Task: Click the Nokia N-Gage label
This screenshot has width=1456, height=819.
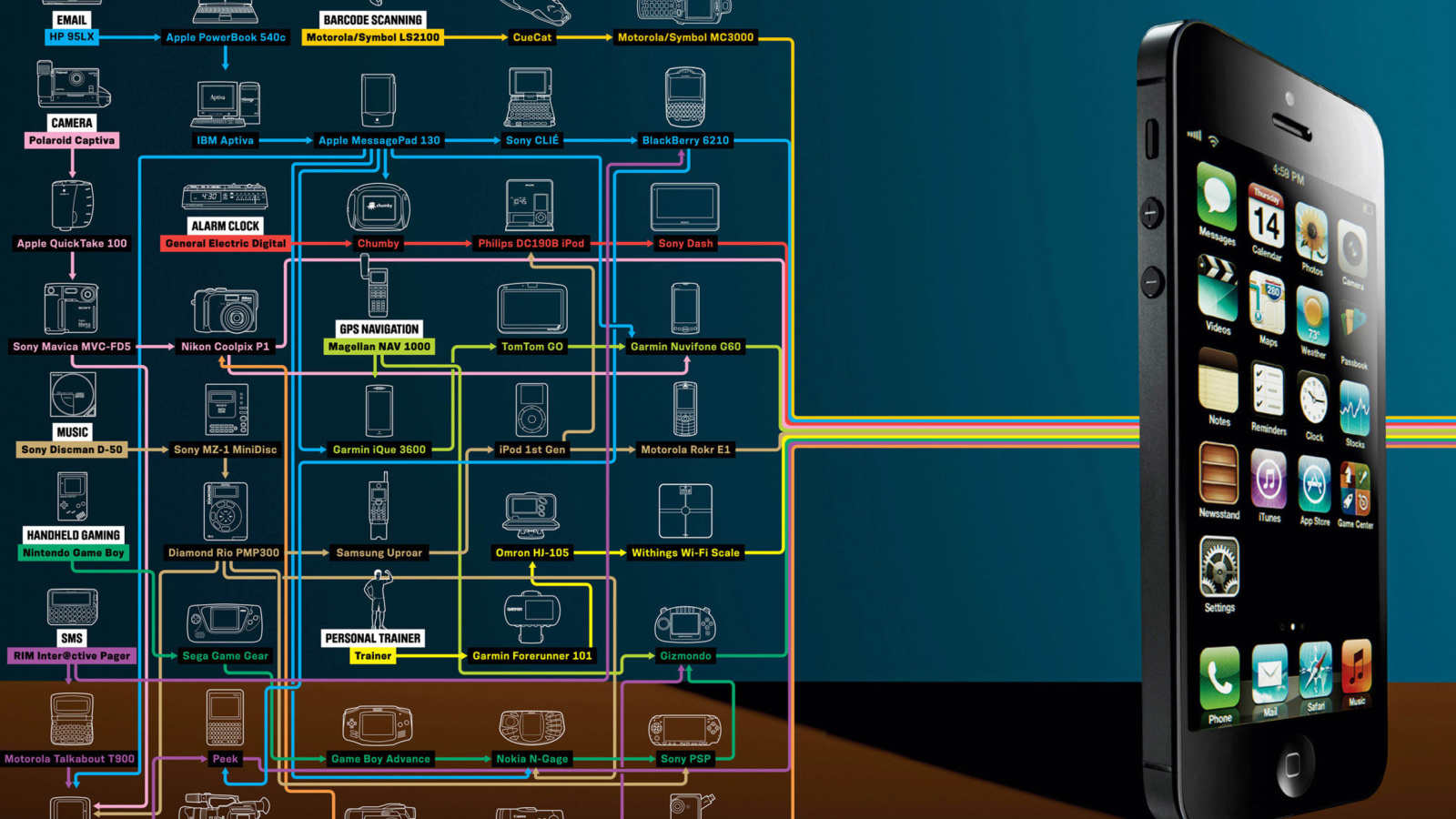Action: click(x=532, y=758)
